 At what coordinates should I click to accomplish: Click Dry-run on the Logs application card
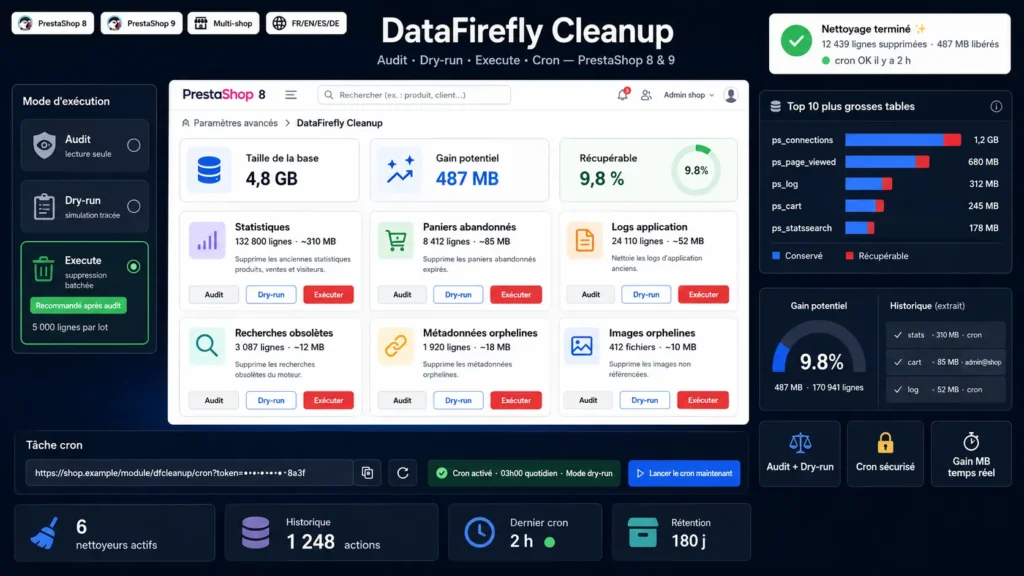pyautogui.click(x=646, y=295)
